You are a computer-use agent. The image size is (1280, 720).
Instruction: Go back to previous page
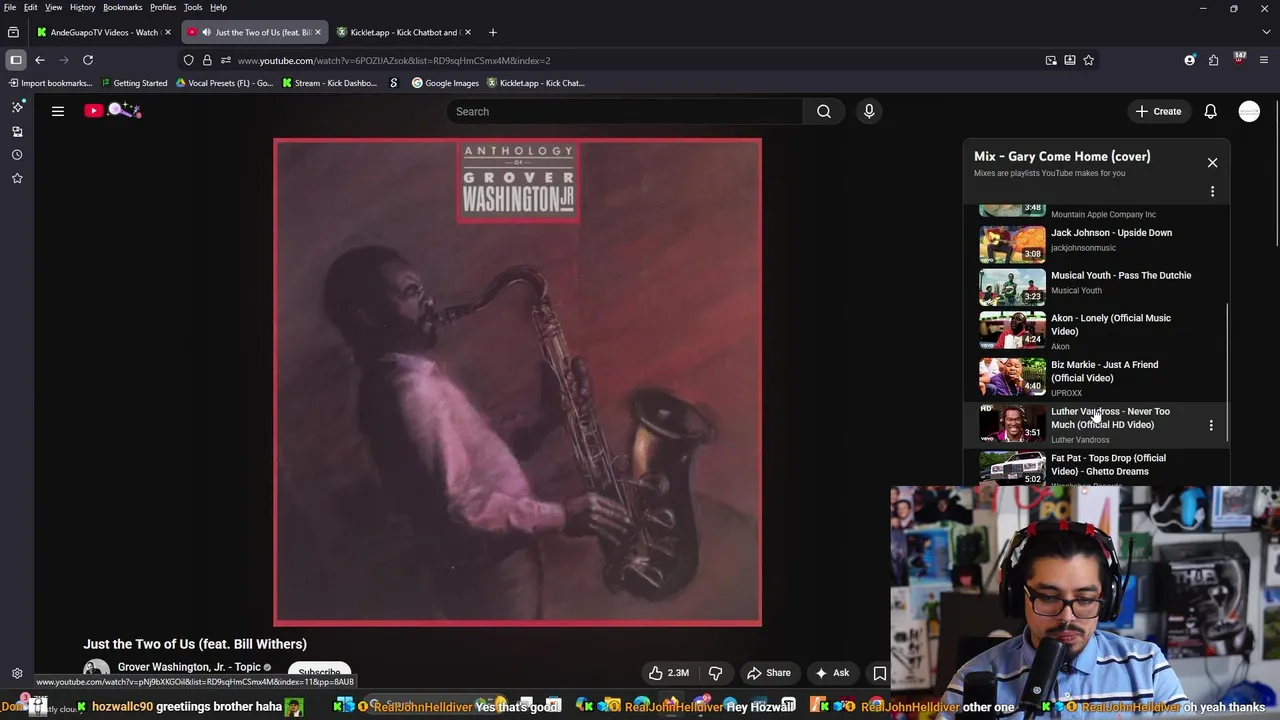click(x=40, y=60)
